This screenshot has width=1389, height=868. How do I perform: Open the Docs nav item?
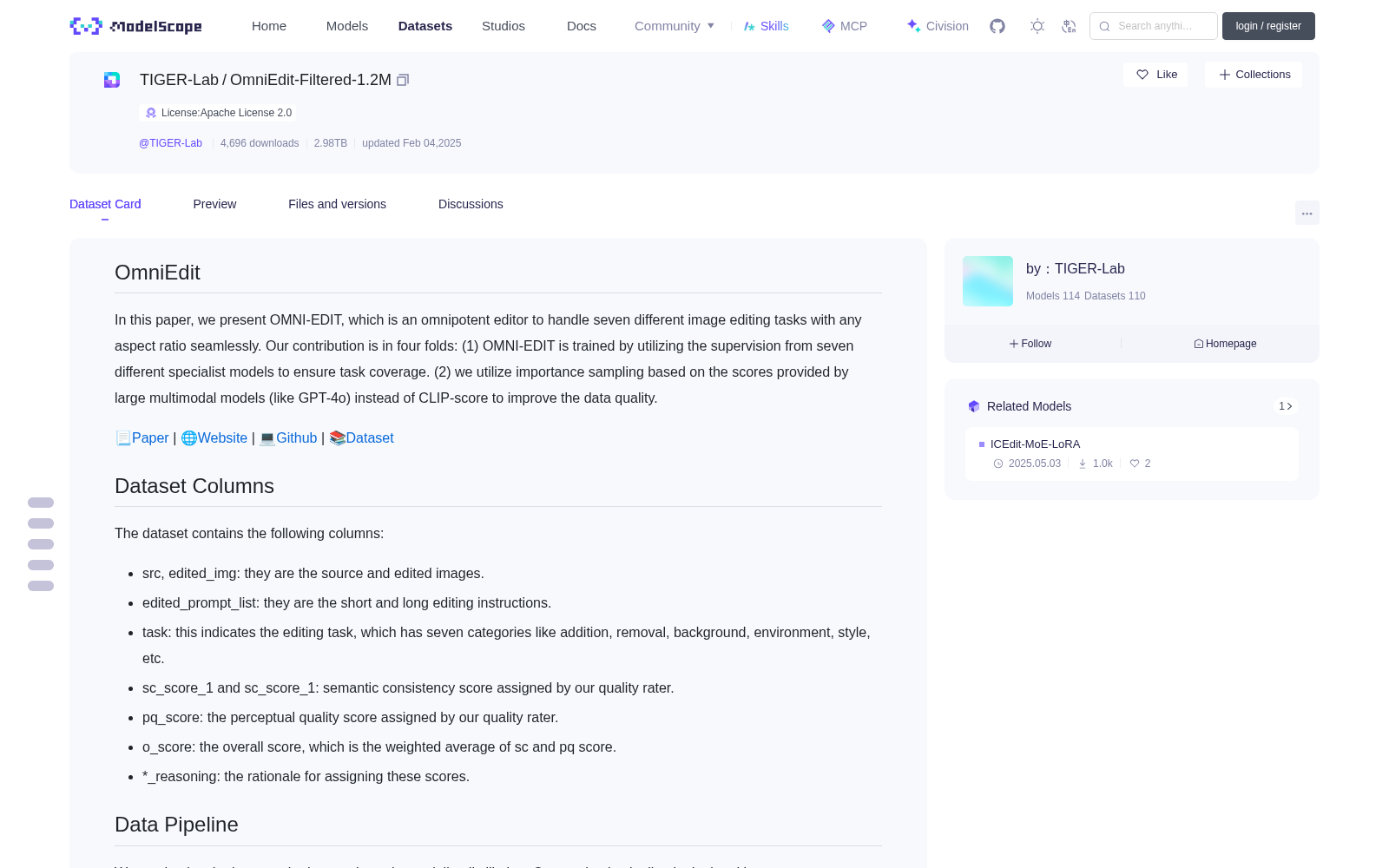[582, 26]
